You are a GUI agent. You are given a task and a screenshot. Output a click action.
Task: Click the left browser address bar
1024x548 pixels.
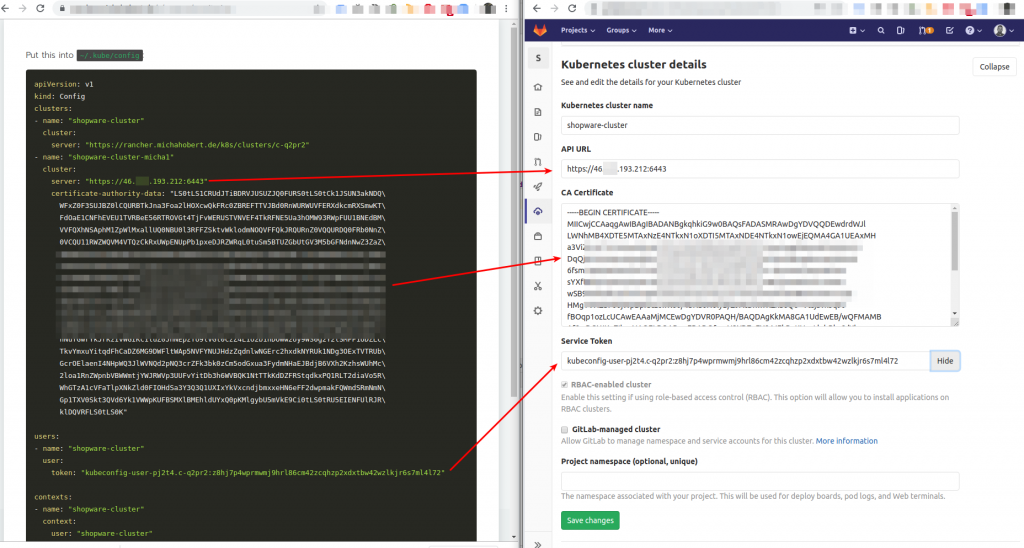click(189, 8)
